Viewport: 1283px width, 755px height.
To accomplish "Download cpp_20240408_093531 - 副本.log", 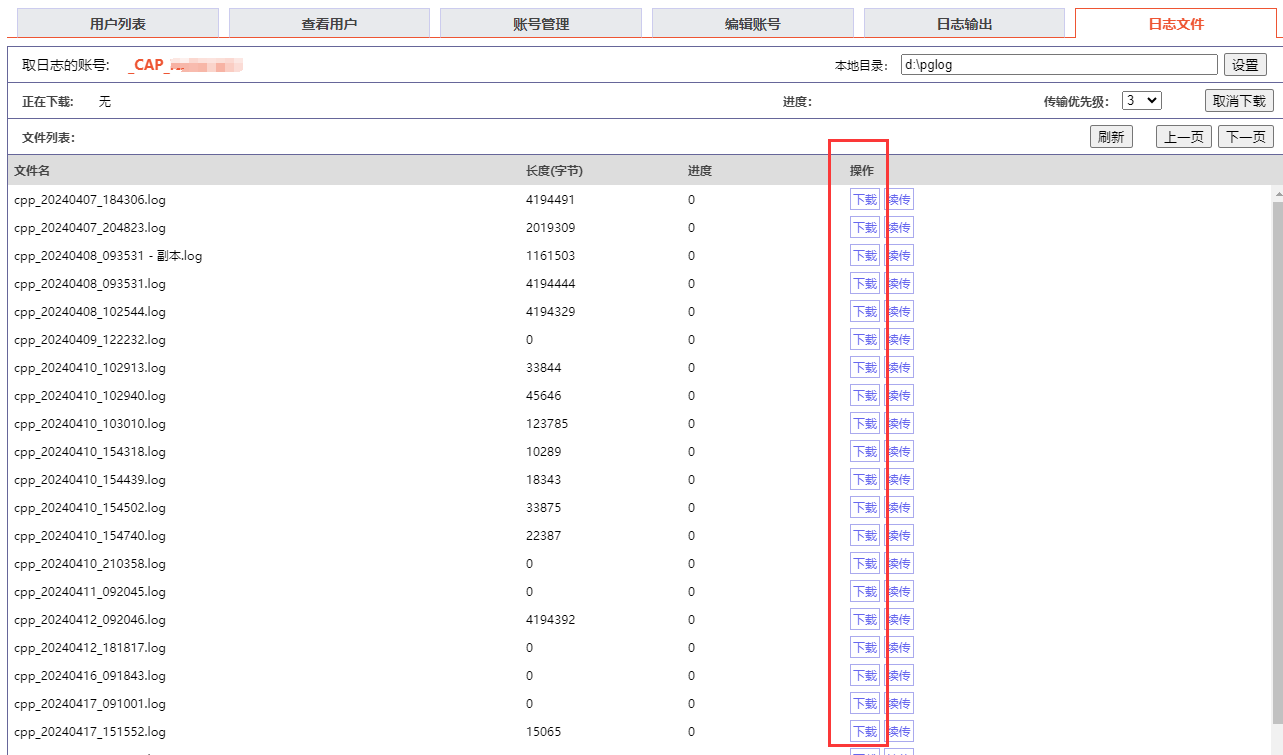I will pyautogui.click(x=864, y=256).
